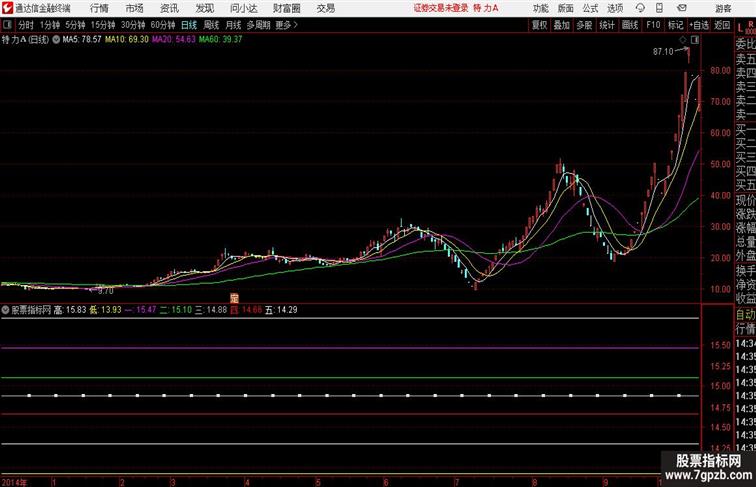Click the 证券交易未登录 login link
The height and width of the screenshot is (487, 756).
click(x=441, y=8)
